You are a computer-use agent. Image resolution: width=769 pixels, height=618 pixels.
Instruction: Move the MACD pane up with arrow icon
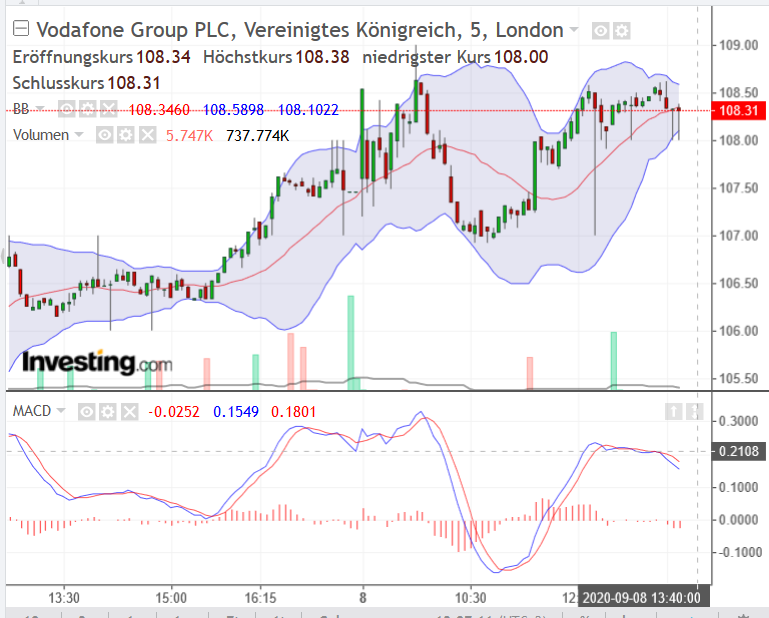(673, 411)
